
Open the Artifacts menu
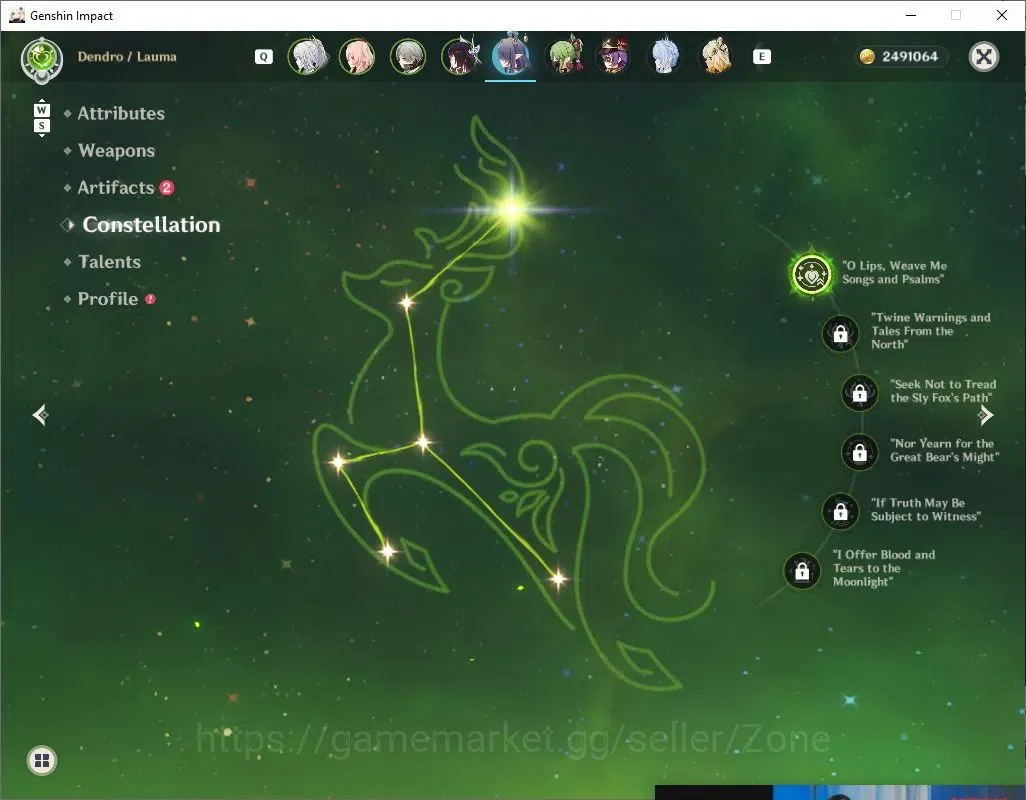pyautogui.click(x=116, y=188)
